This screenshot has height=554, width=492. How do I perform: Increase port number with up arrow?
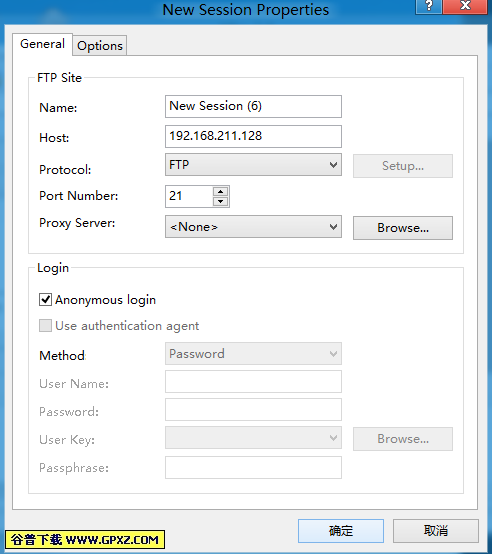221,191
